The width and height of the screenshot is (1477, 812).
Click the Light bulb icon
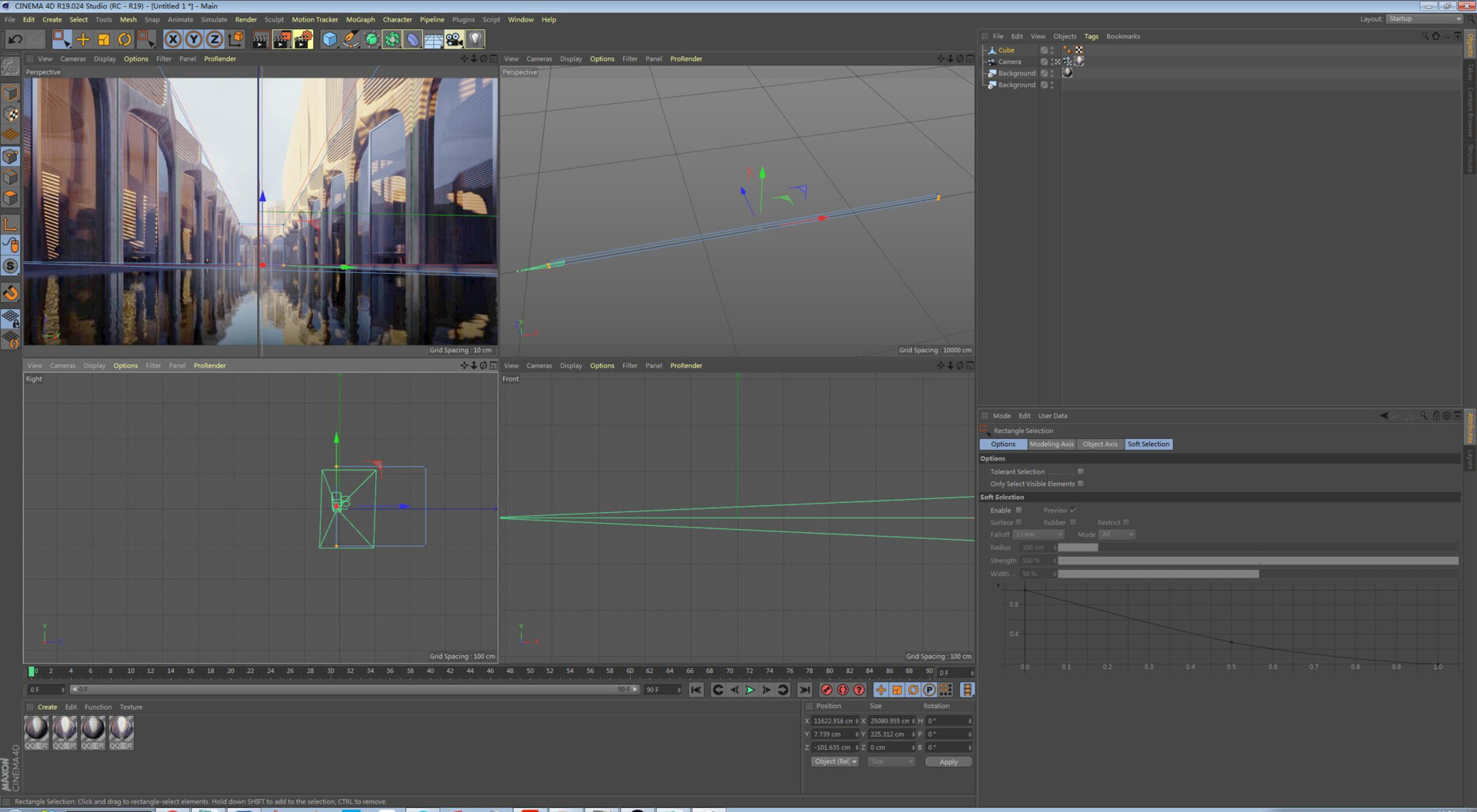pos(475,39)
